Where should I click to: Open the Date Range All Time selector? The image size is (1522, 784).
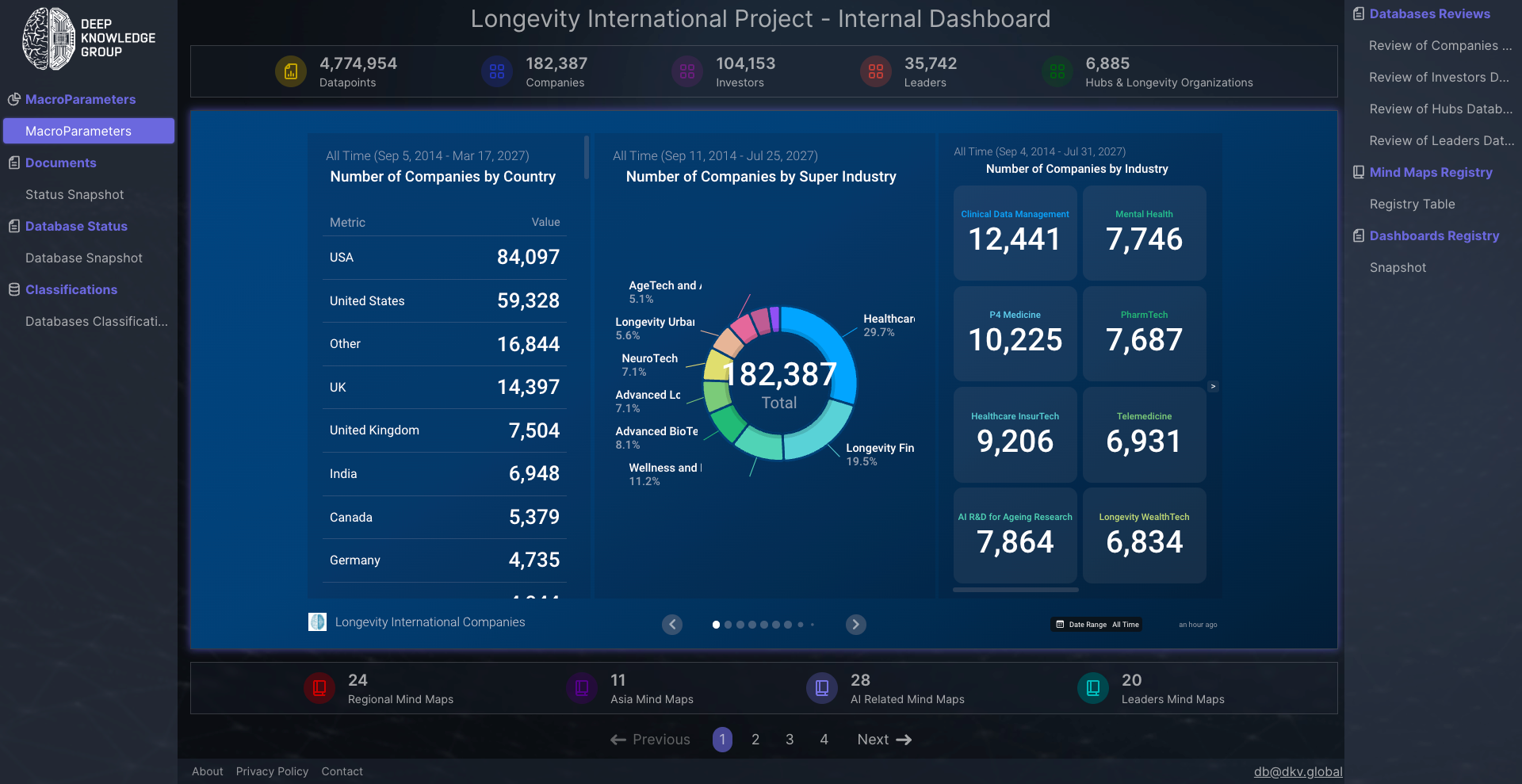click(1097, 625)
